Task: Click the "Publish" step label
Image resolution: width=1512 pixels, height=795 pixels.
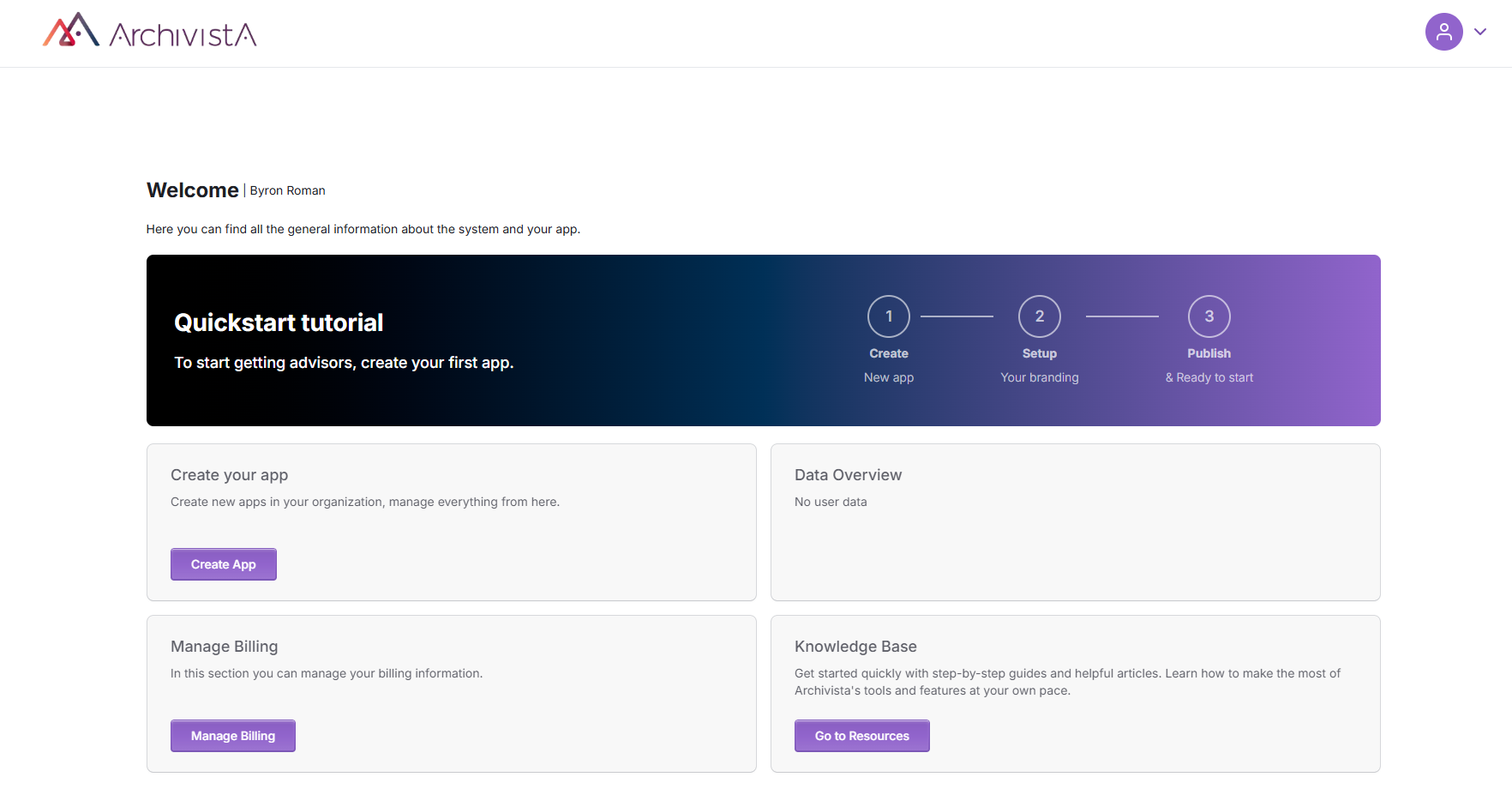Action: point(1209,353)
